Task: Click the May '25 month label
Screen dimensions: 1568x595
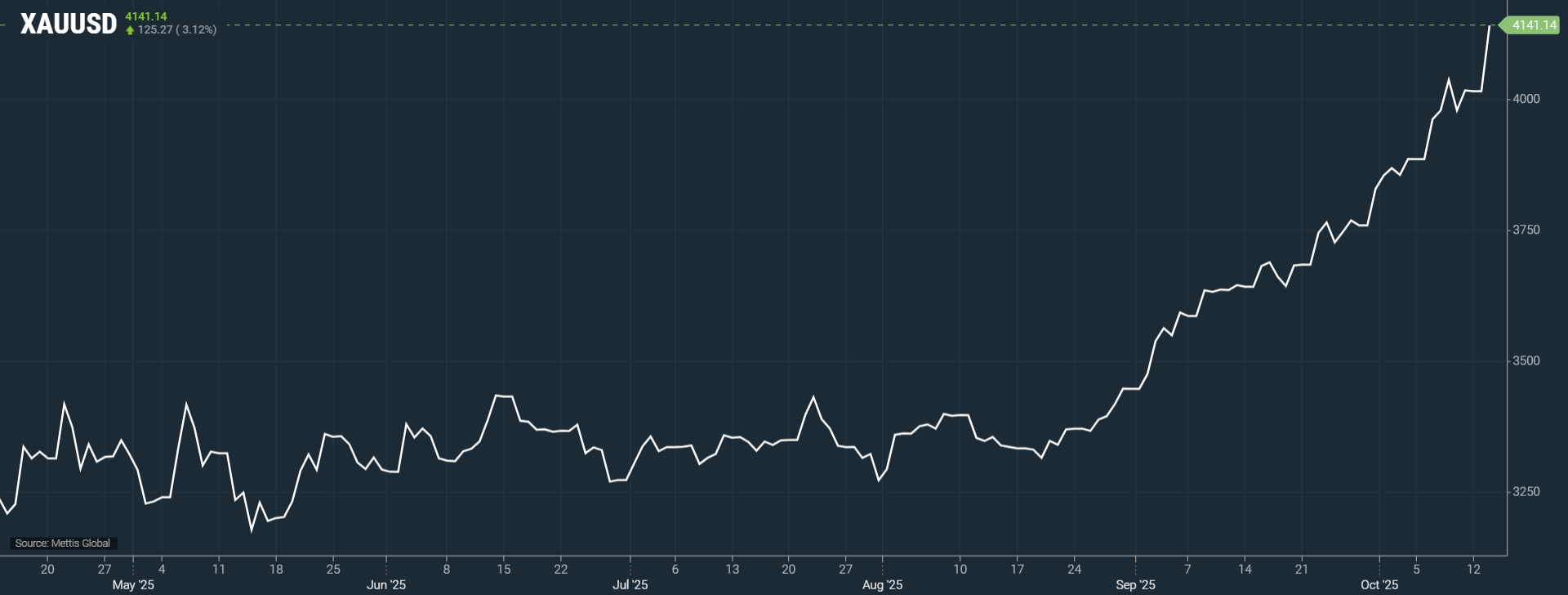Action: click(x=133, y=585)
